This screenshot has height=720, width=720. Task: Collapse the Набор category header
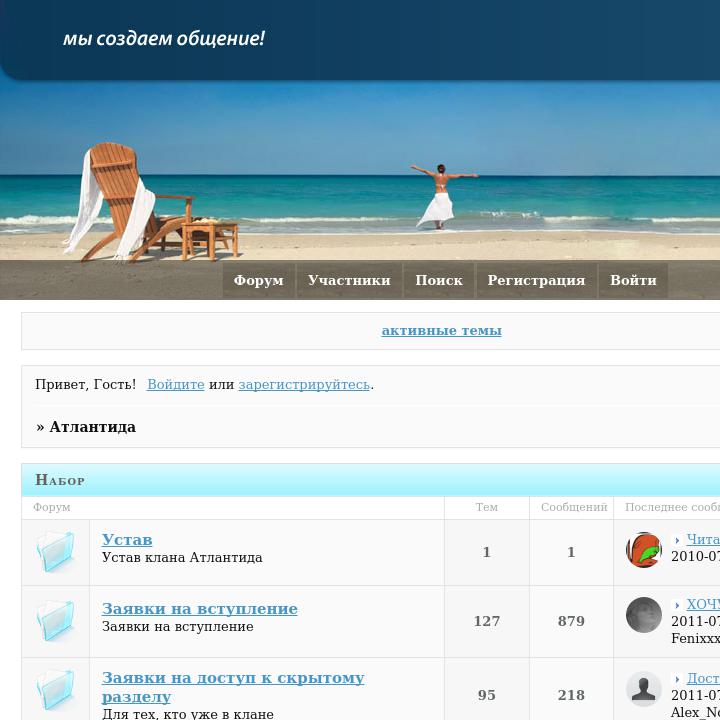tap(60, 480)
